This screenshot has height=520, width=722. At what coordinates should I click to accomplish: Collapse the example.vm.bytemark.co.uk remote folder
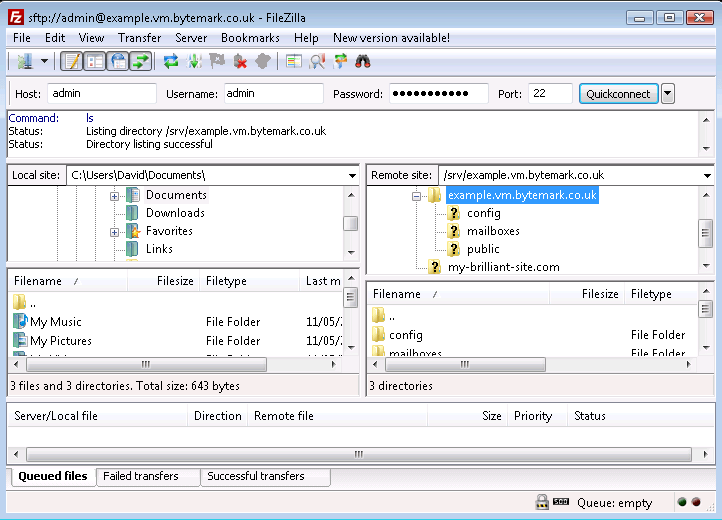pos(416,196)
